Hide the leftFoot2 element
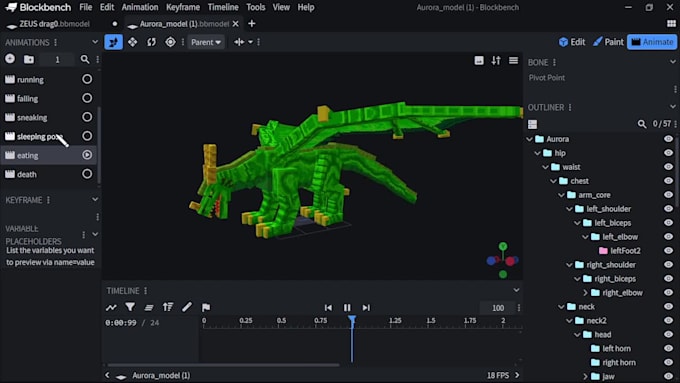680x383 pixels. 668,251
